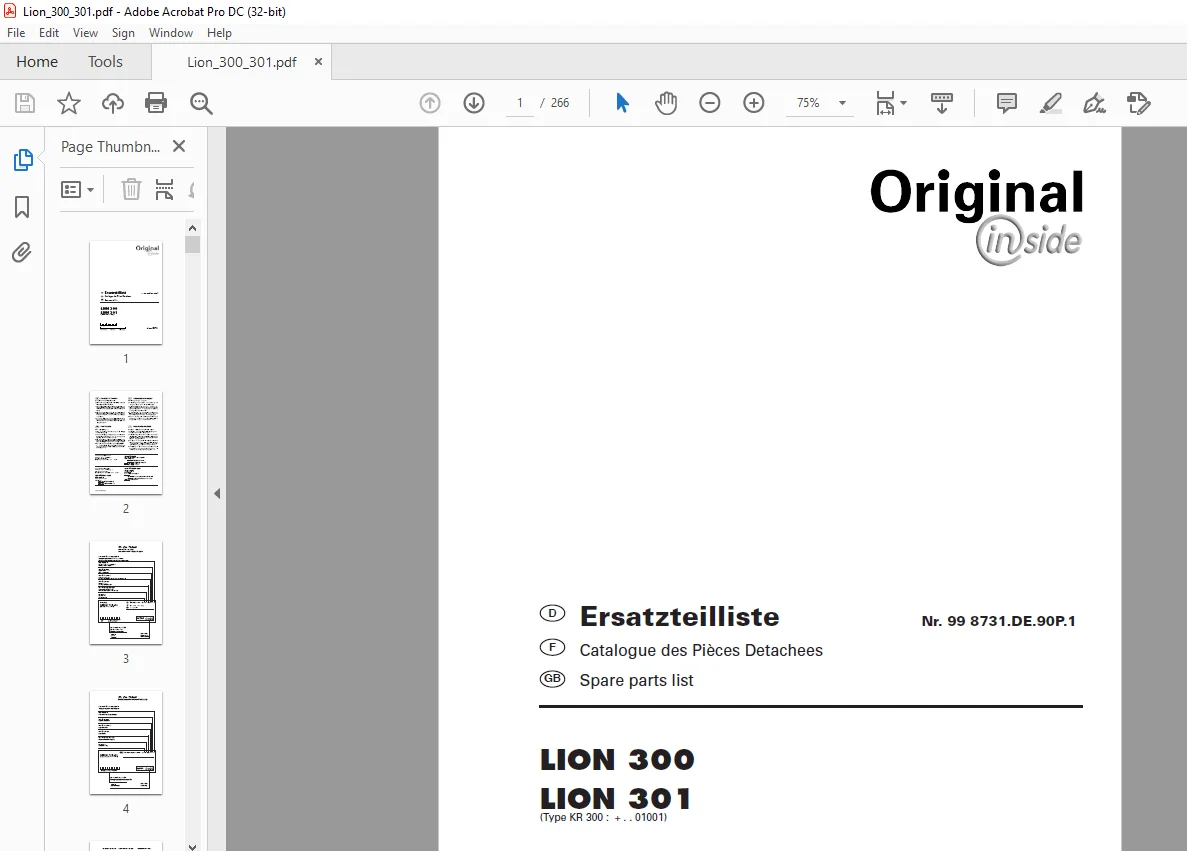Click the 'Spare parts list' text

tap(636, 680)
